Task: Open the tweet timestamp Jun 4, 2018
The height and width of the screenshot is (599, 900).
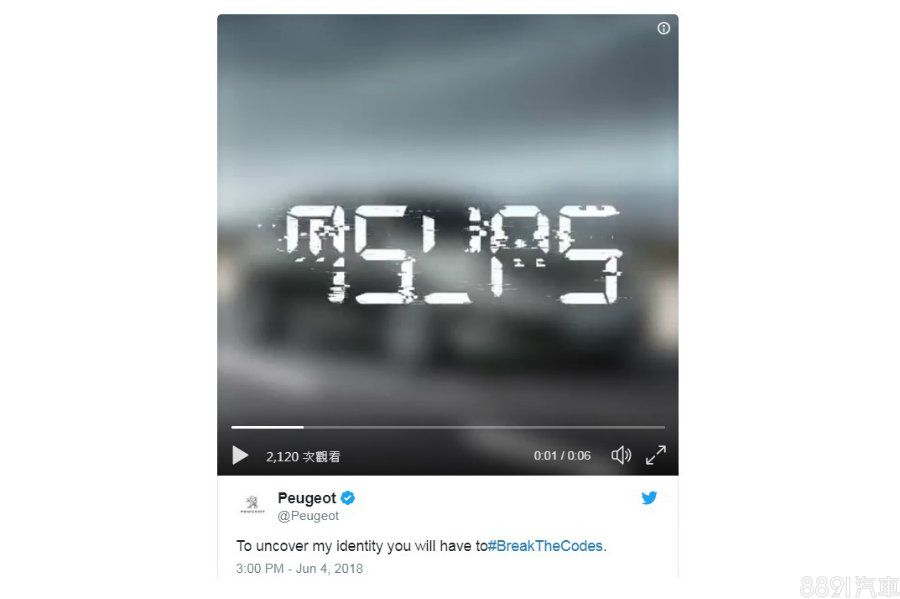Action: tap(299, 569)
